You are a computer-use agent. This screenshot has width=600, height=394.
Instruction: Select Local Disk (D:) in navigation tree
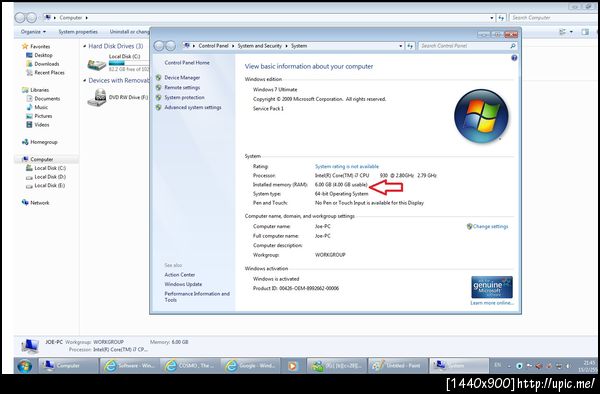coord(46,177)
